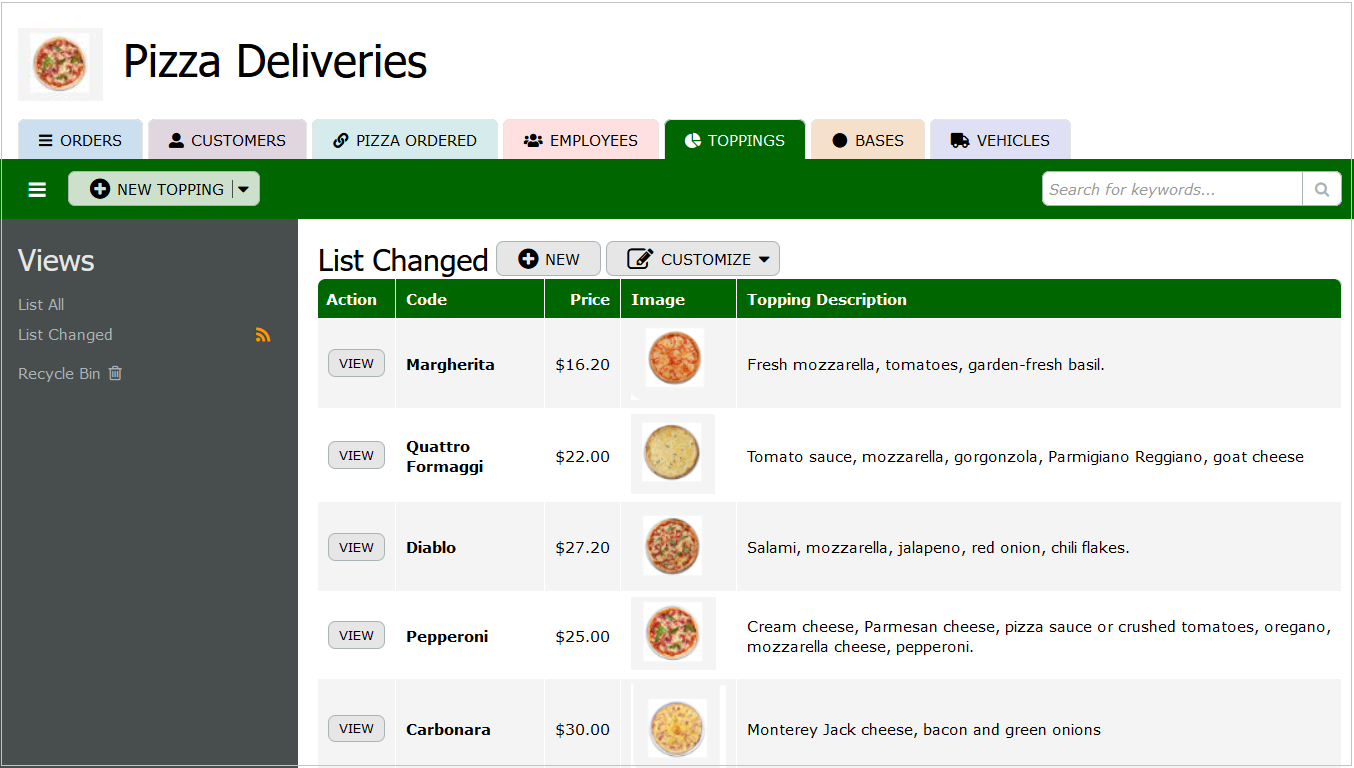Viewport: 1354px width, 768px height.
Task: Select the Bases tab
Action: tap(867, 140)
